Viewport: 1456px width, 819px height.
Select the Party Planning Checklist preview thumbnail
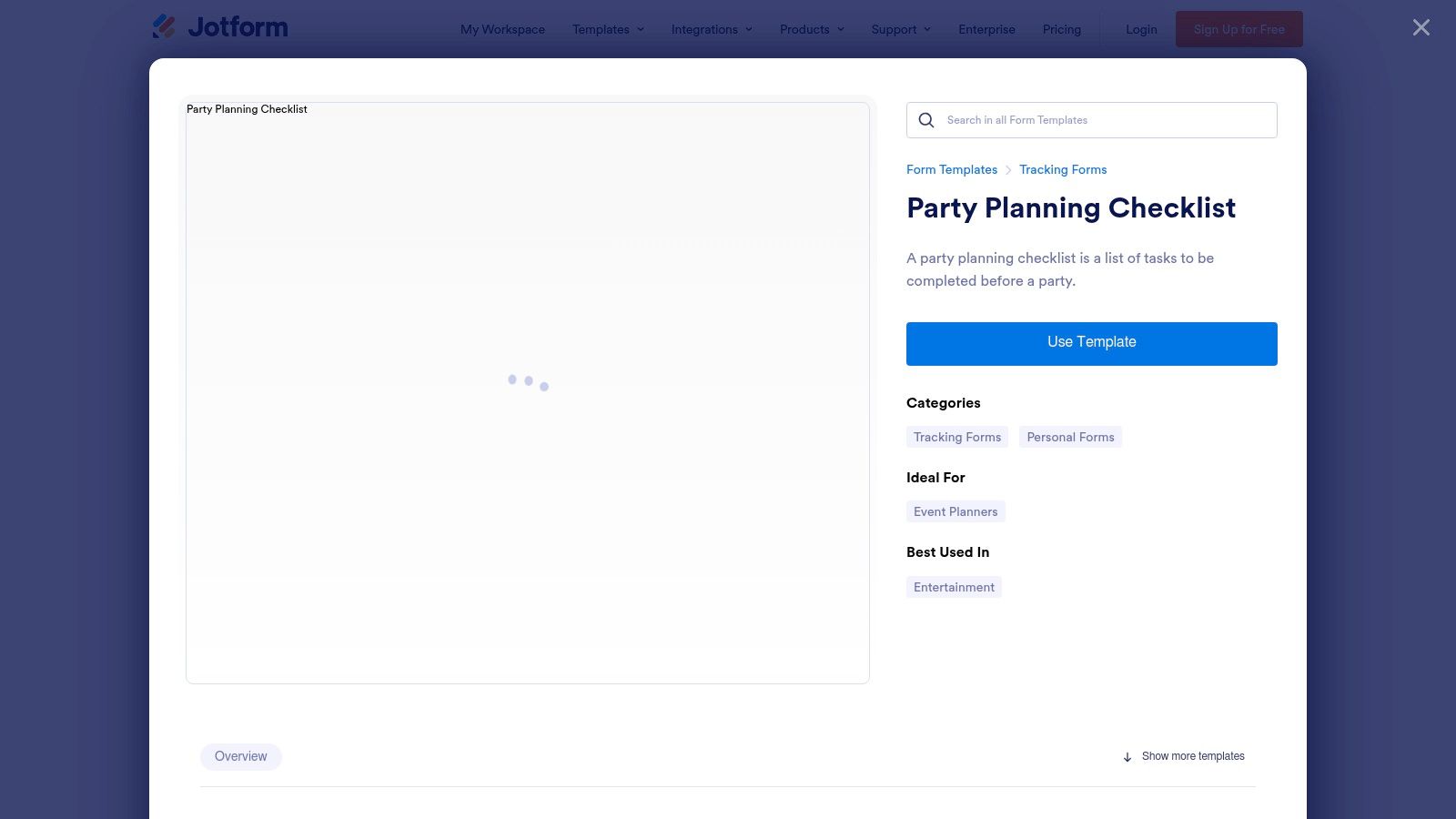click(x=528, y=391)
